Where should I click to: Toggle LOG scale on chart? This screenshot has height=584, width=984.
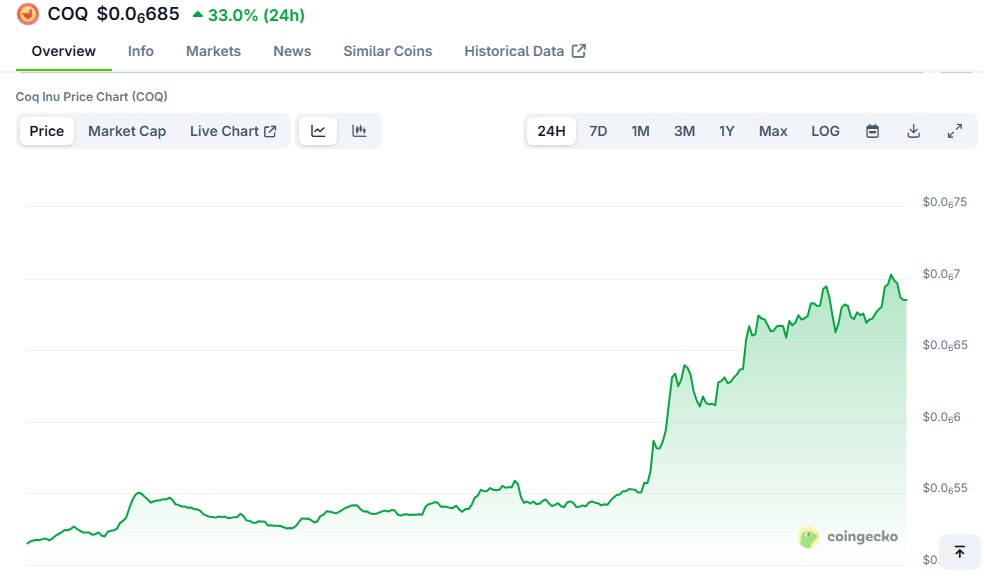[x=825, y=131]
